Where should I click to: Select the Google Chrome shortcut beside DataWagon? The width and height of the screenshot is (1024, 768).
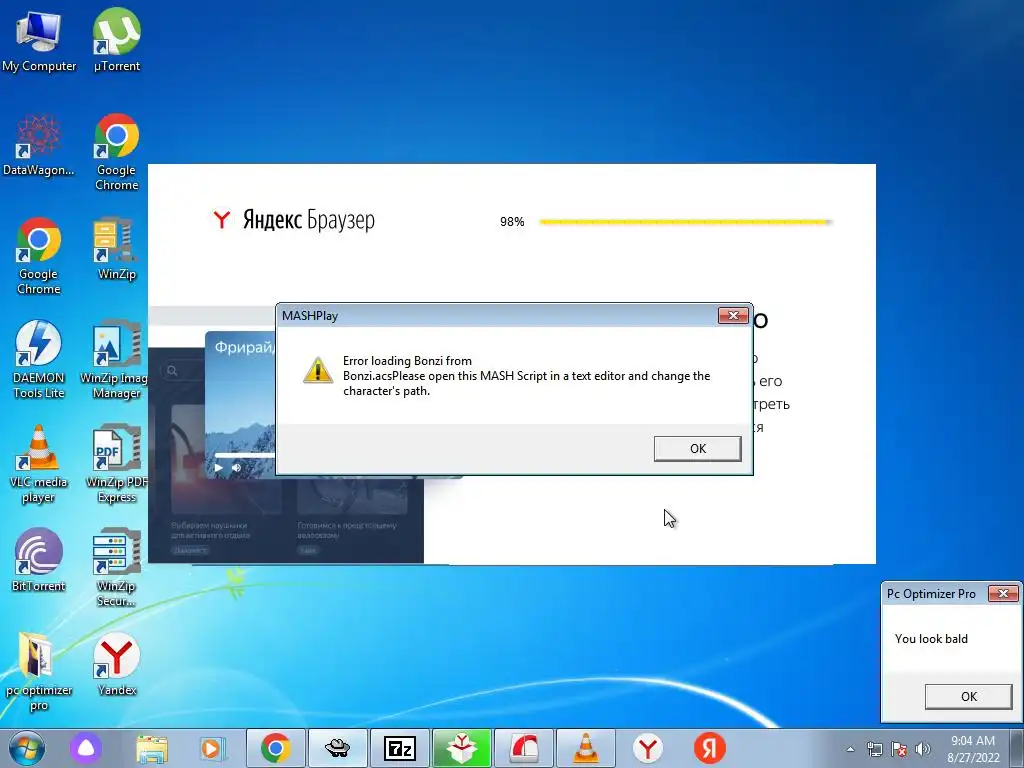coord(116,152)
